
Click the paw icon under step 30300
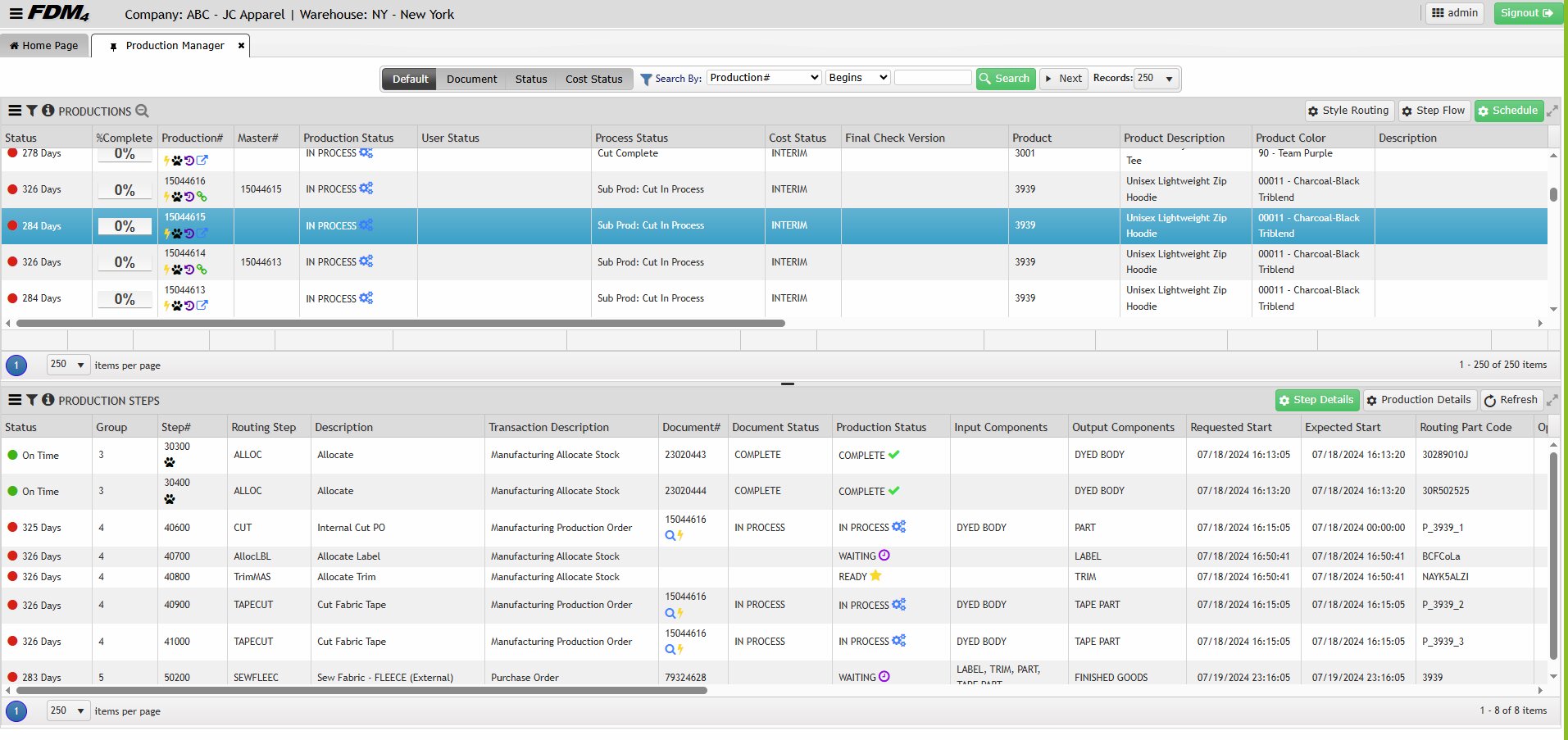point(170,462)
